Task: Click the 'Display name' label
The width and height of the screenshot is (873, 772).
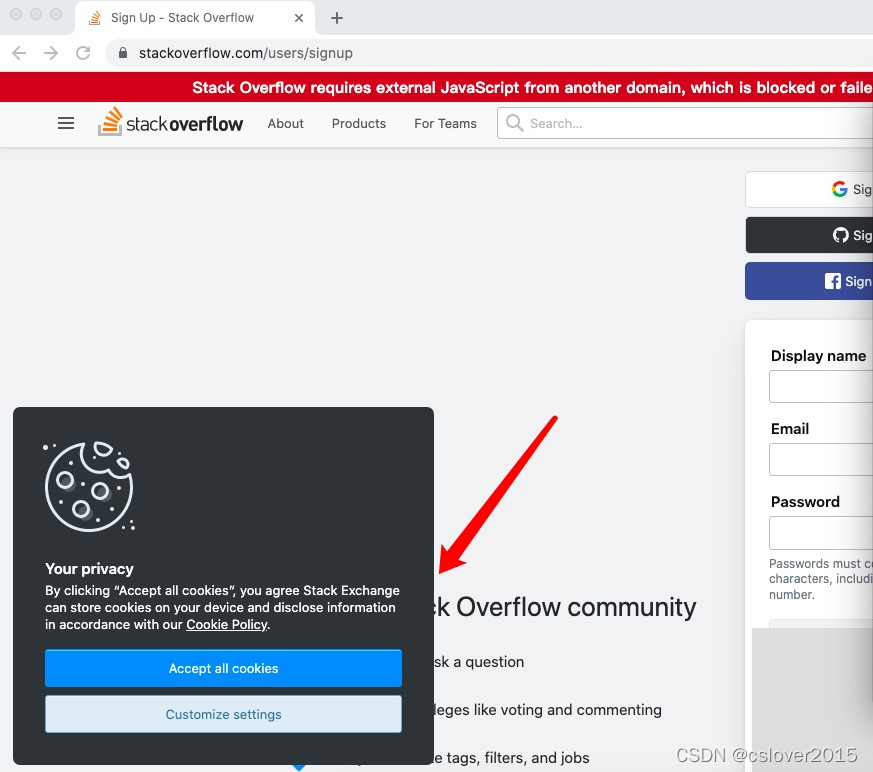Action: click(x=818, y=356)
